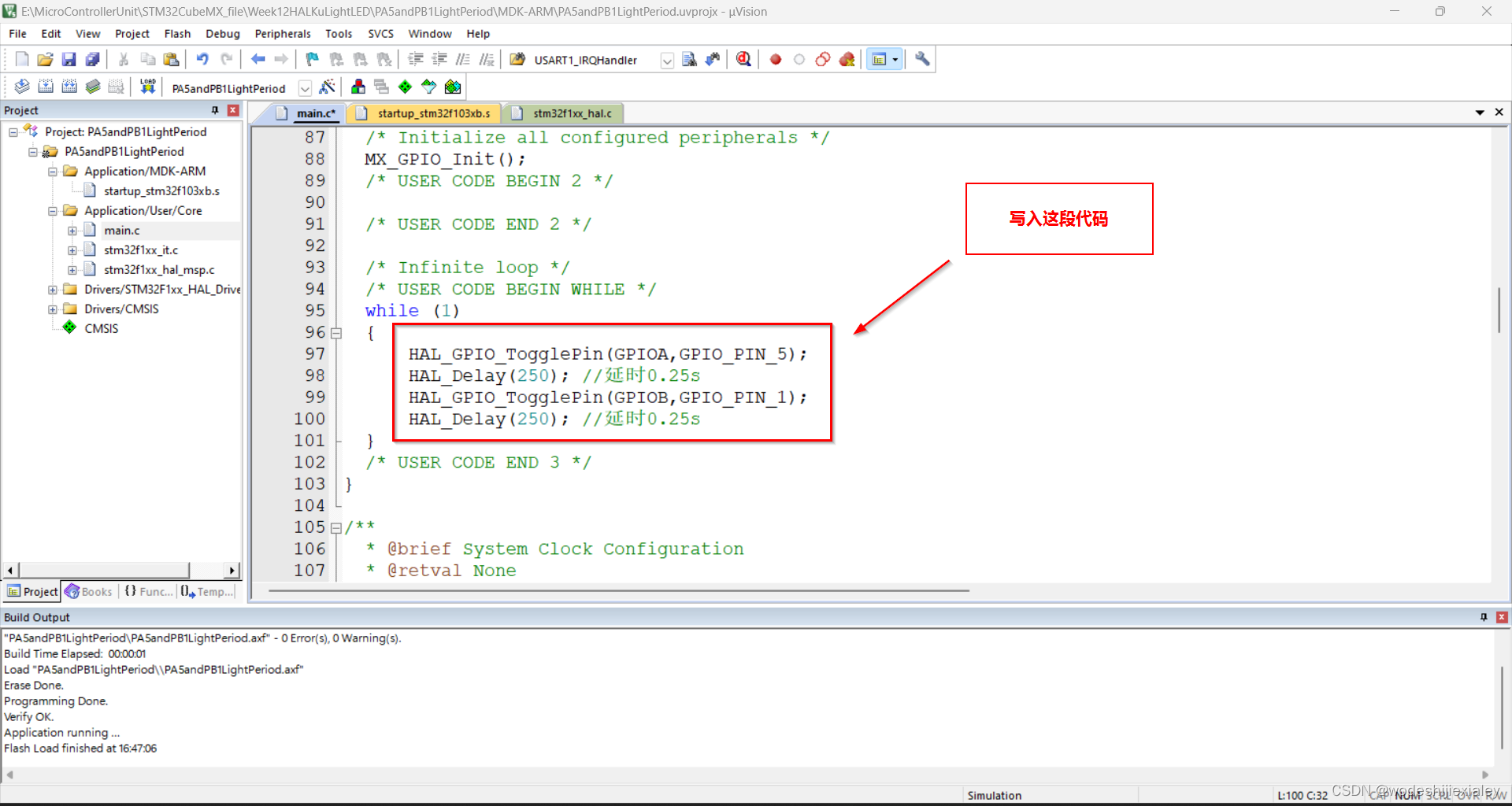Open the window layout dropdown button
The width and height of the screenshot is (1512, 806).
[x=895, y=59]
